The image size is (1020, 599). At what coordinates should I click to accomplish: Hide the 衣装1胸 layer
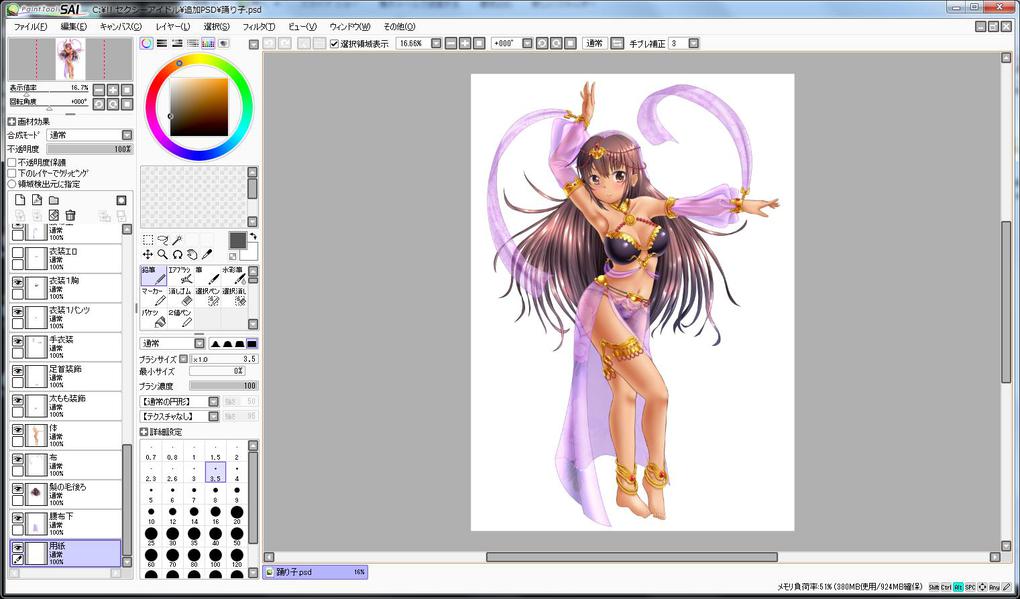[18, 283]
